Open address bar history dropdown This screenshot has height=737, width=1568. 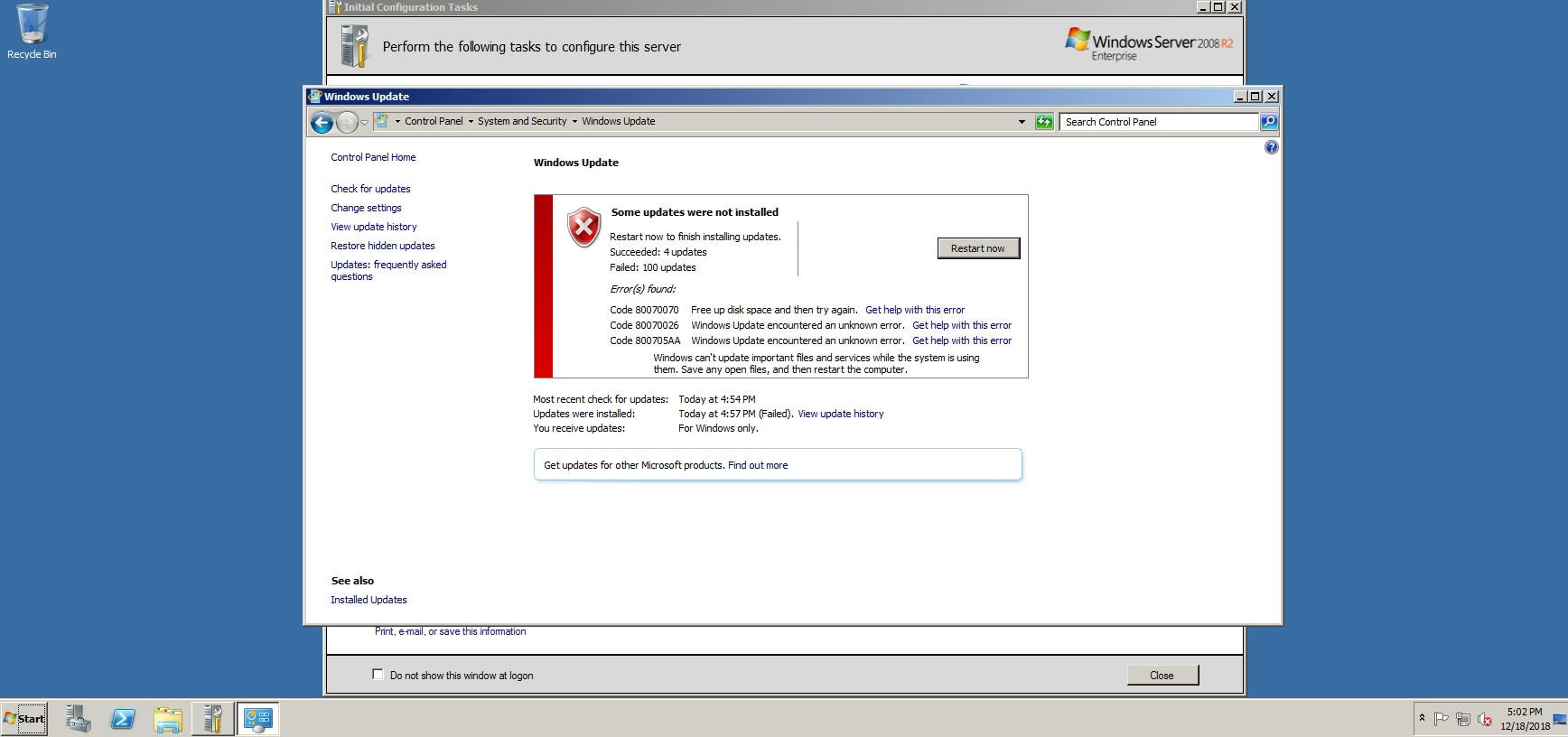pos(1022,121)
